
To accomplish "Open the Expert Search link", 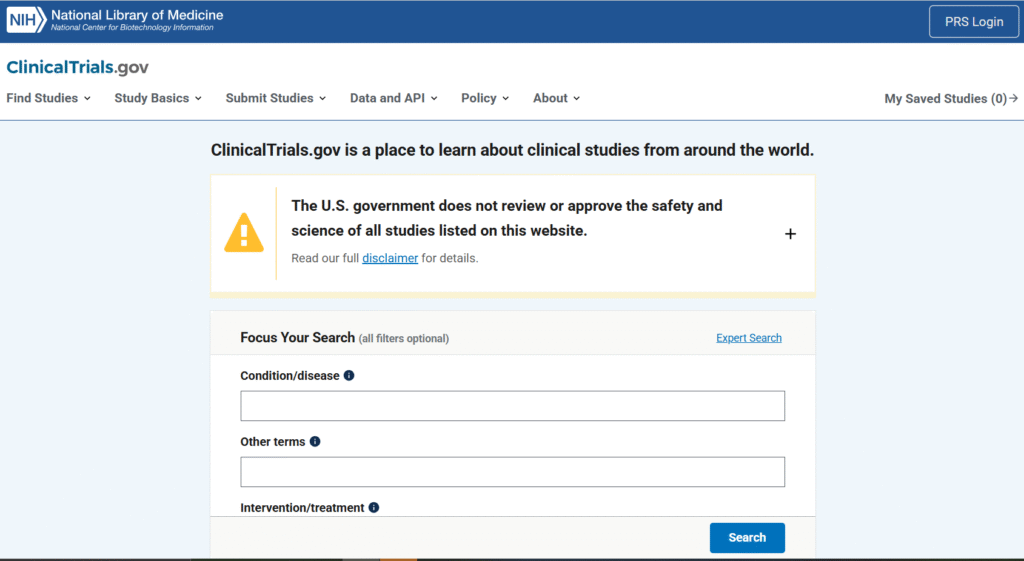I will pyautogui.click(x=749, y=338).
